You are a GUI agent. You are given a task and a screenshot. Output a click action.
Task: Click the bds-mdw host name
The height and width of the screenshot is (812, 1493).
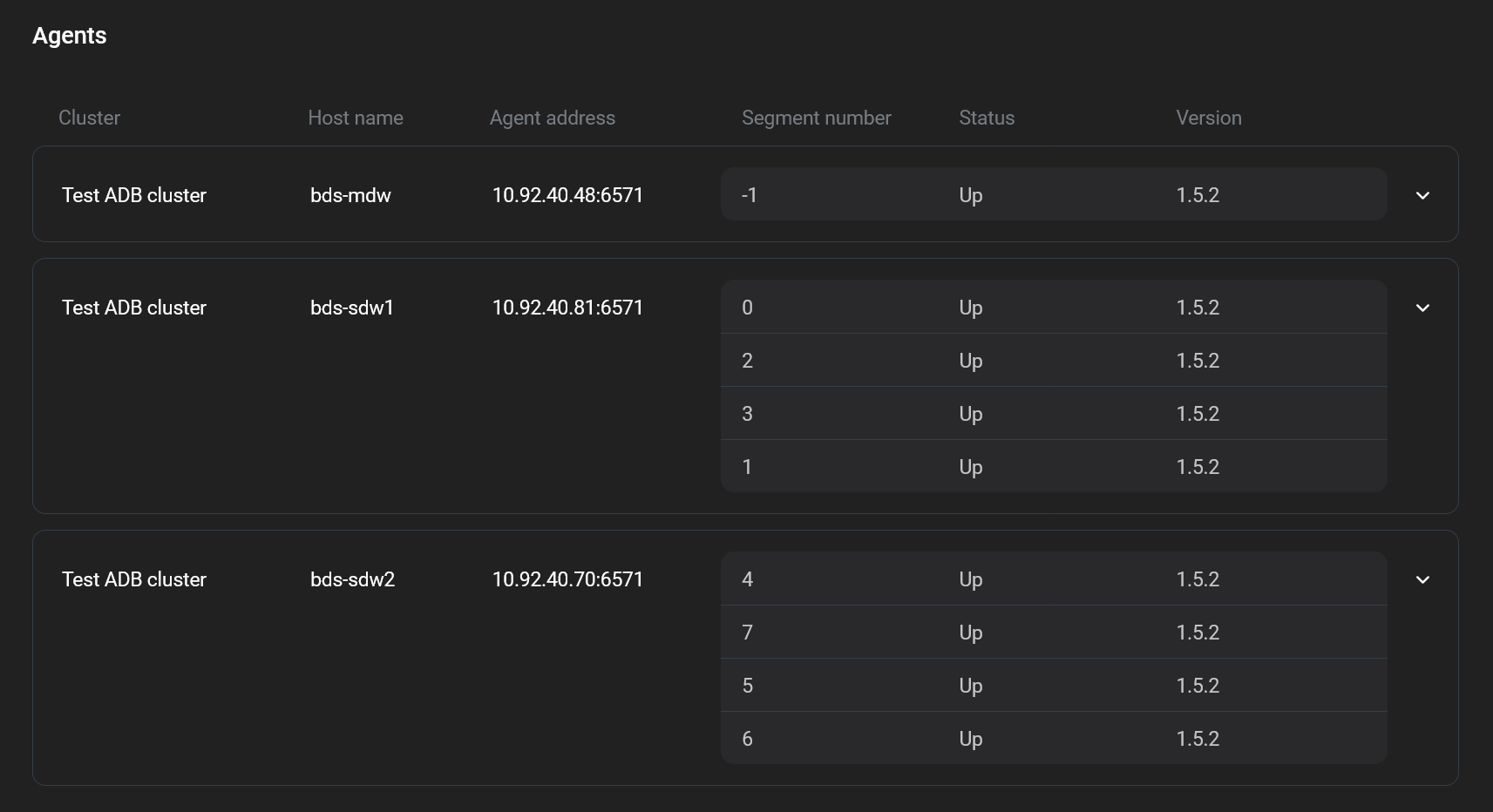350,195
